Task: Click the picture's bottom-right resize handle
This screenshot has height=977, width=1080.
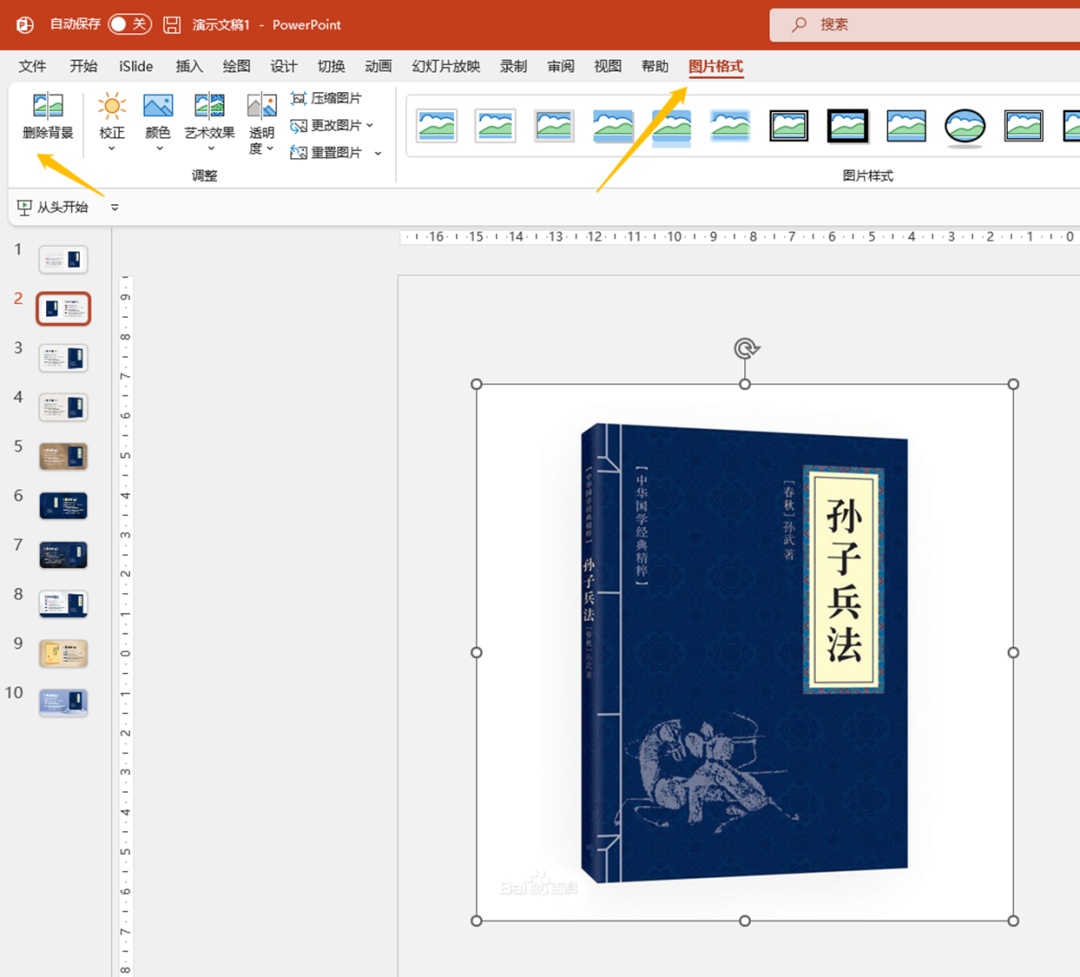Action: 1013,921
